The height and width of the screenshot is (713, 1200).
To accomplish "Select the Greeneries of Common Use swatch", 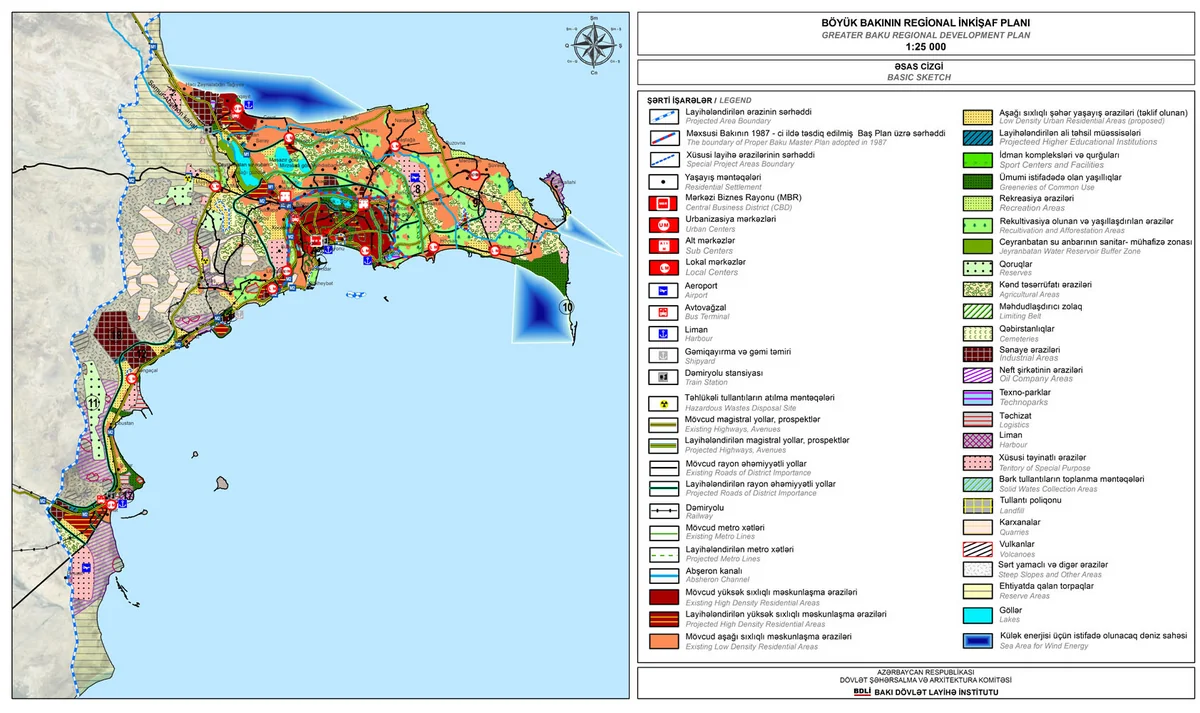I will coord(977,180).
